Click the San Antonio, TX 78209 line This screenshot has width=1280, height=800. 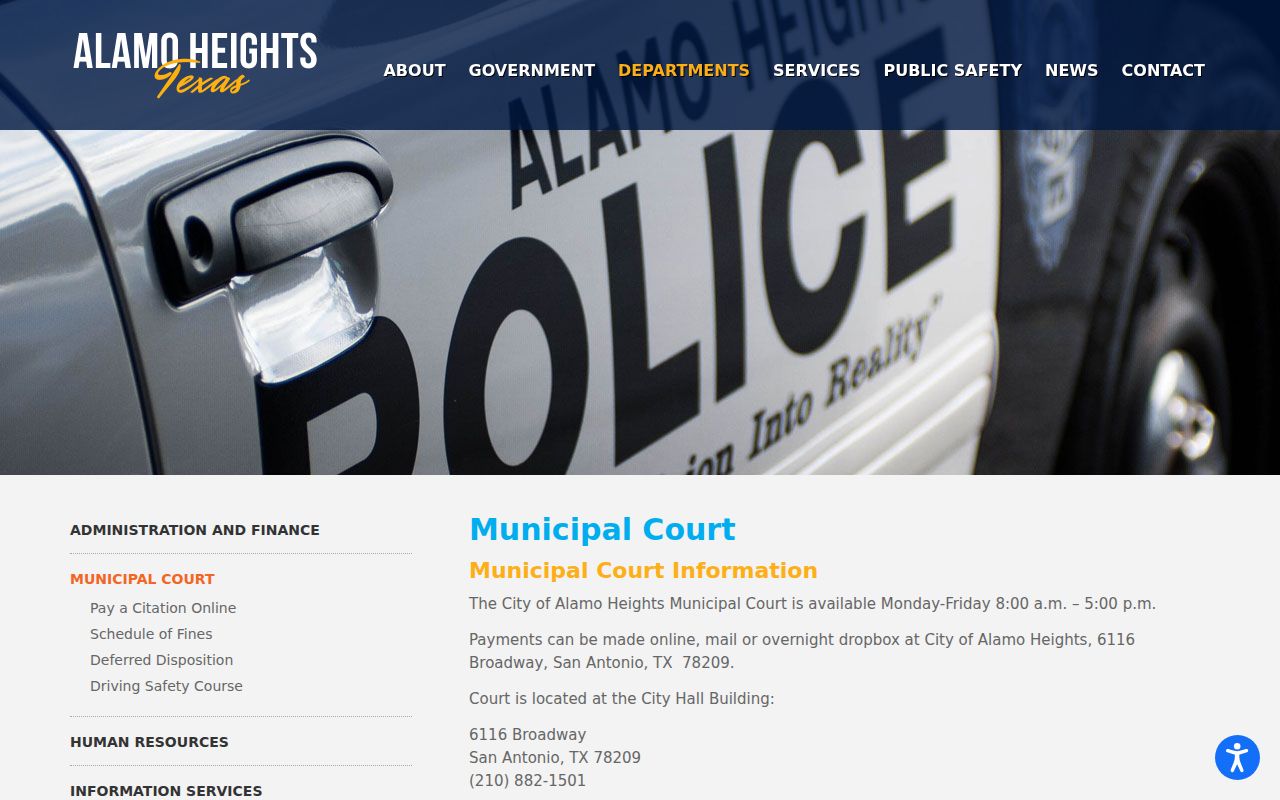555,758
